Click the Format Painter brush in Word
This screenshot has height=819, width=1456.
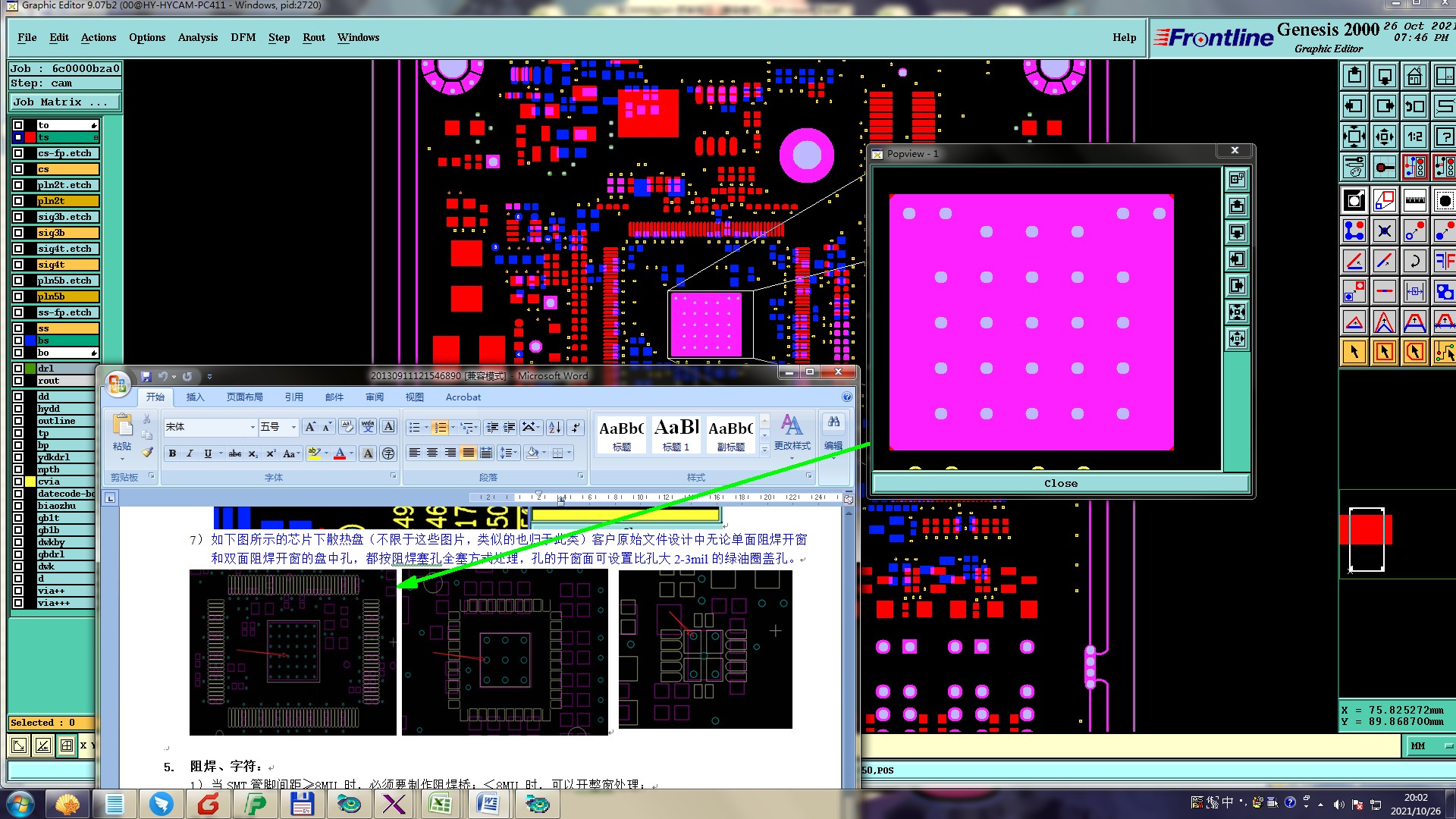click(x=147, y=453)
